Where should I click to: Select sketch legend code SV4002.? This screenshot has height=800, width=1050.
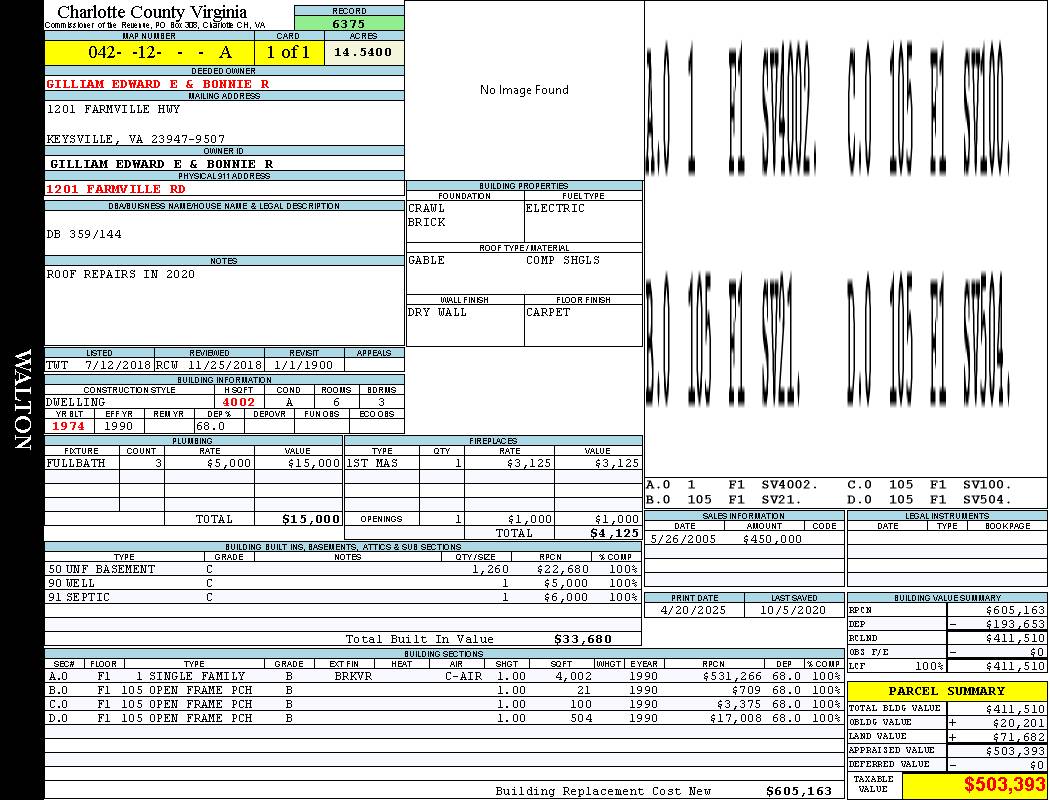click(x=790, y=485)
